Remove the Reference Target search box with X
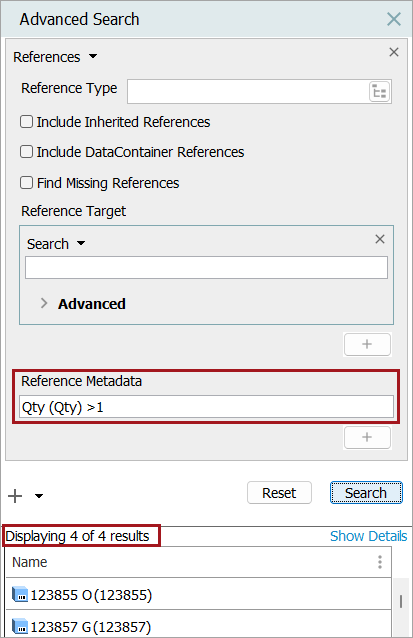 (380, 239)
